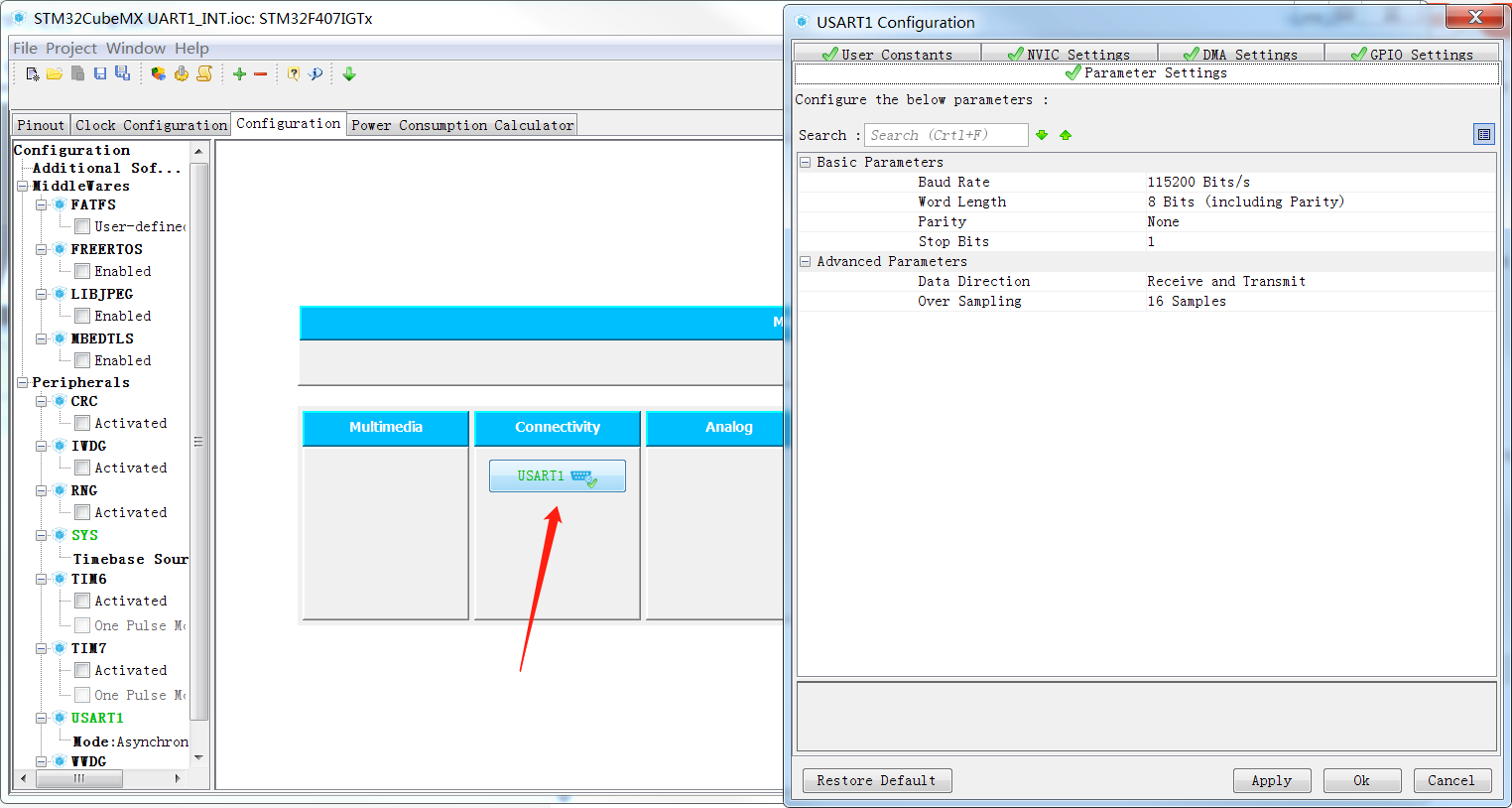The width and height of the screenshot is (1512, 808).
Task: Click the tree panel vertical scrollbar
Action: [x=198, y=442]
